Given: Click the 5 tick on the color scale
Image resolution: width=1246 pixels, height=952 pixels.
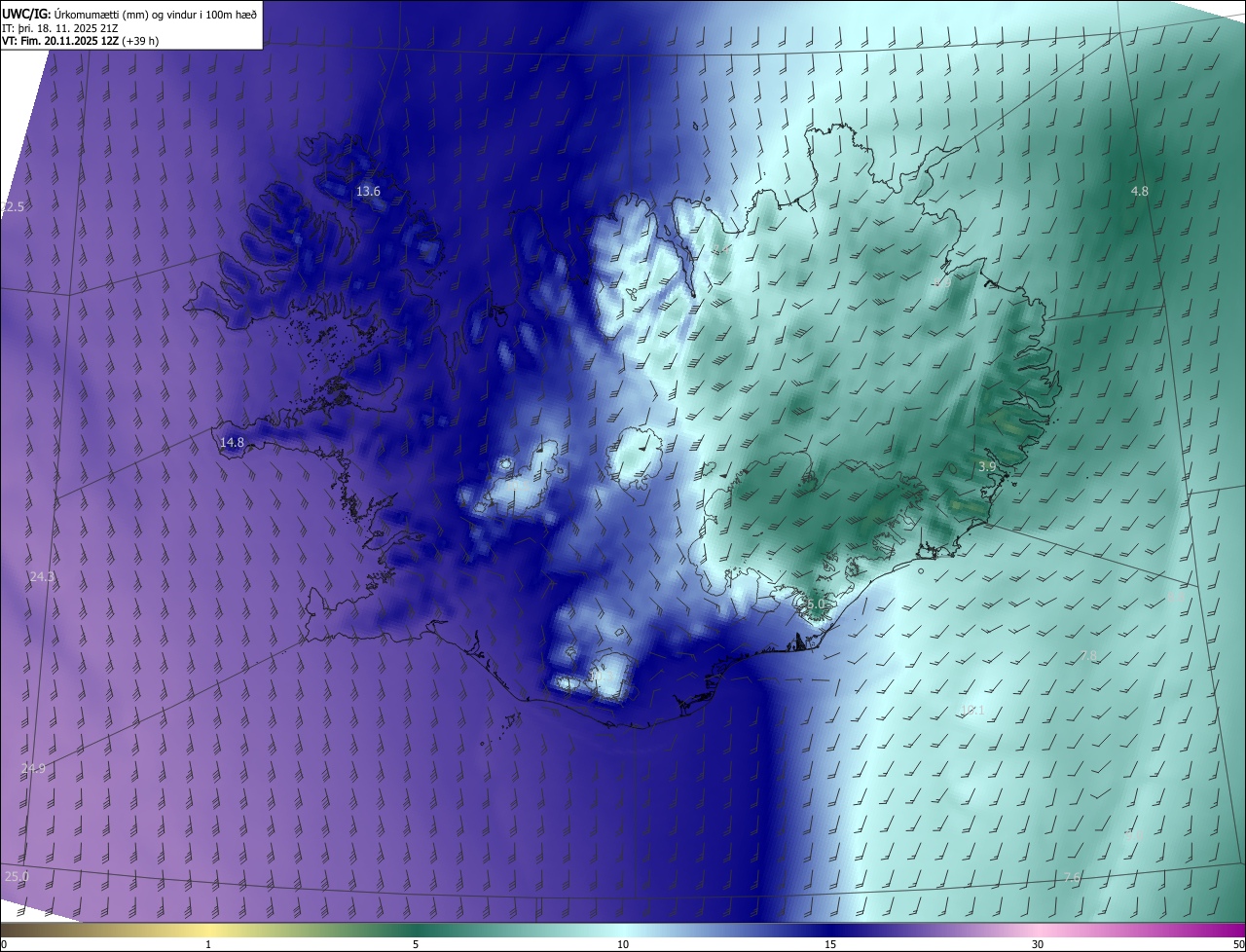Looking at the screenshot, I should point(416,944).
